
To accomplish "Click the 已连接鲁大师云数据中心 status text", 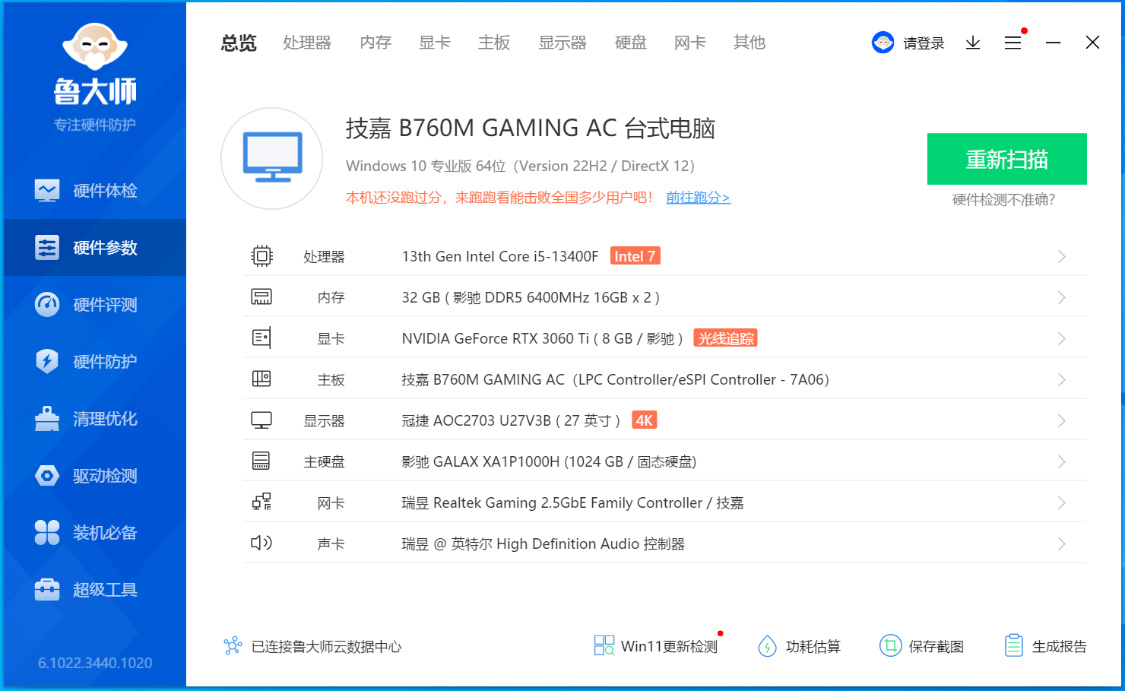I will (x=326, y=647).
